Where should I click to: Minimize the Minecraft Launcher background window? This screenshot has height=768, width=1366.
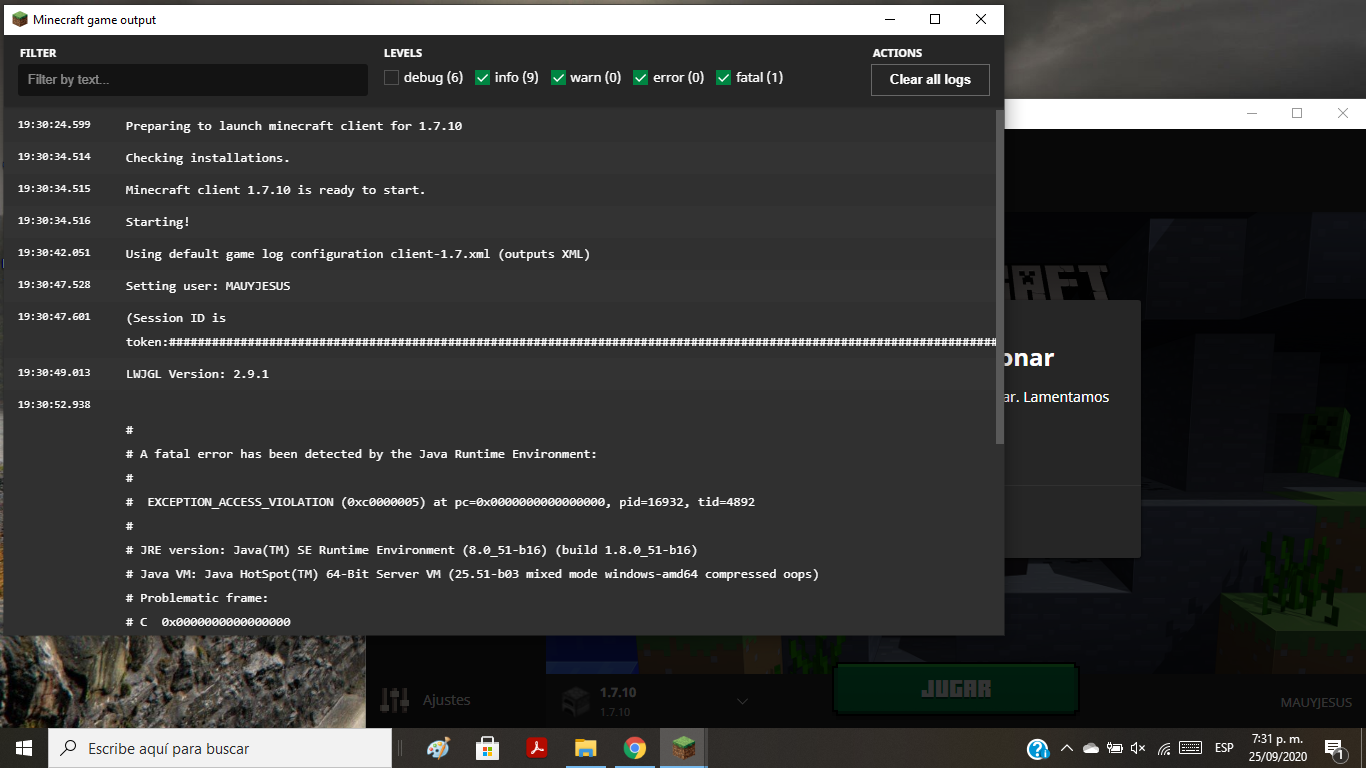[1251, 113]
